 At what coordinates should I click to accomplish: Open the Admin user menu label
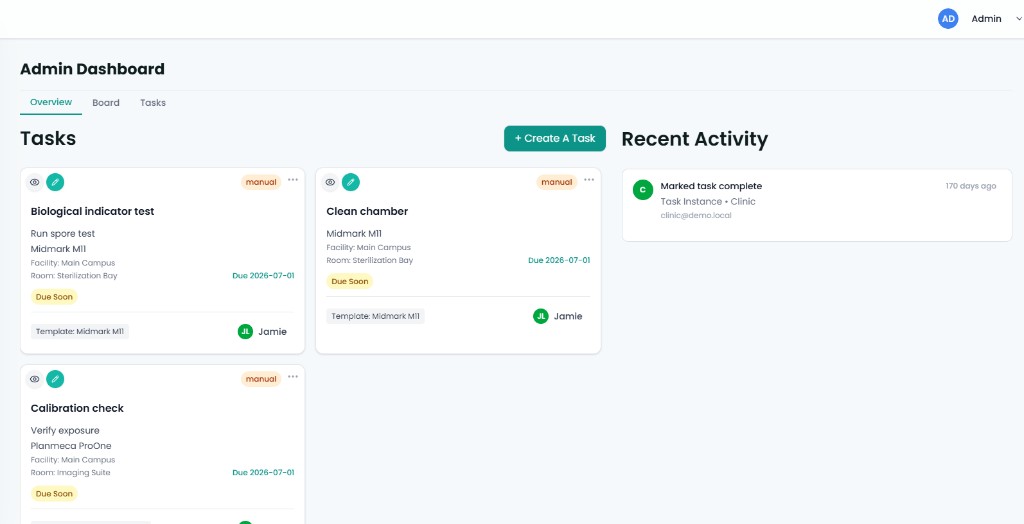[x=986, y=19]
